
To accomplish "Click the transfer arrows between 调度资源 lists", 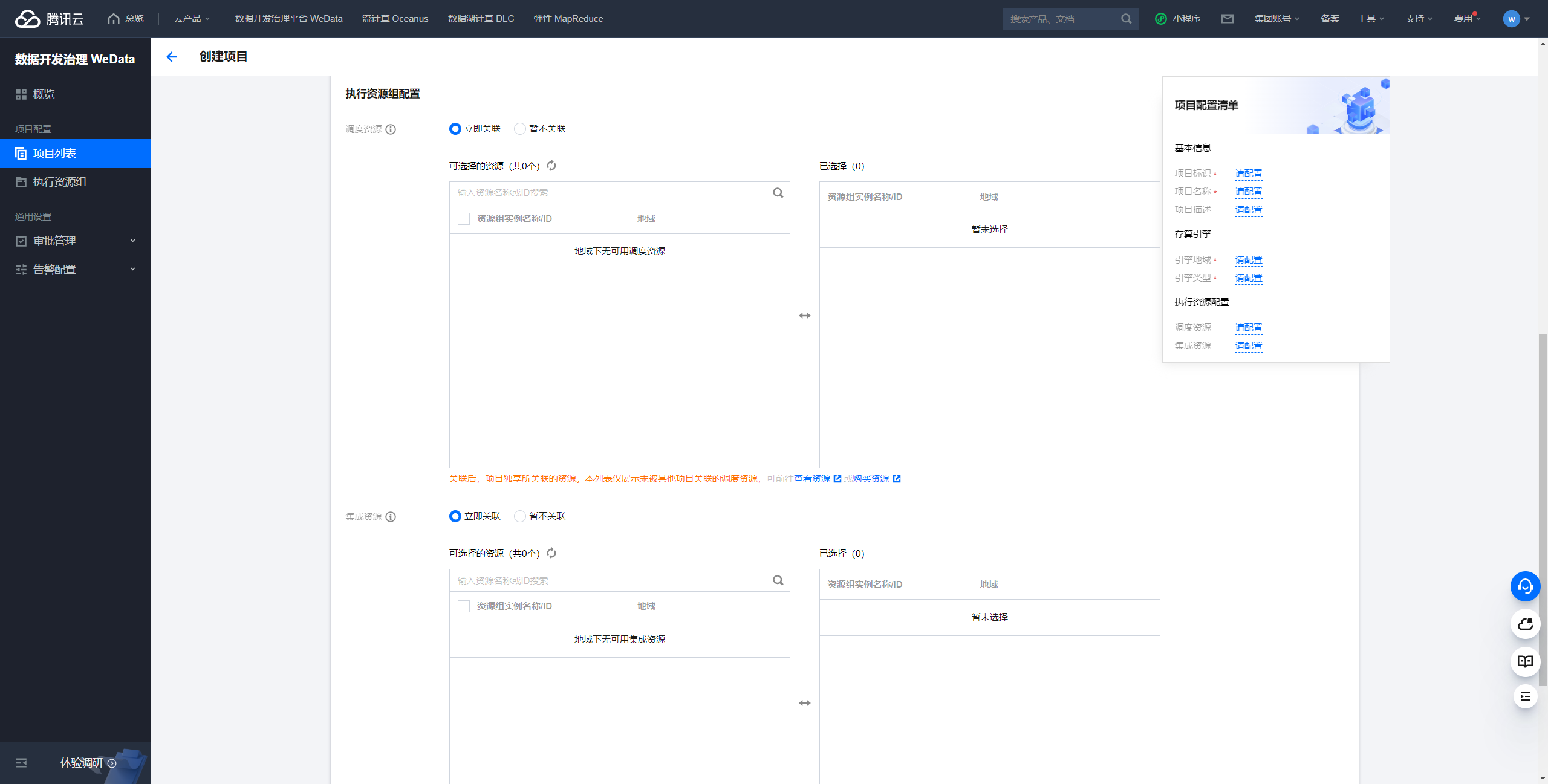I will tap(804, 316).
